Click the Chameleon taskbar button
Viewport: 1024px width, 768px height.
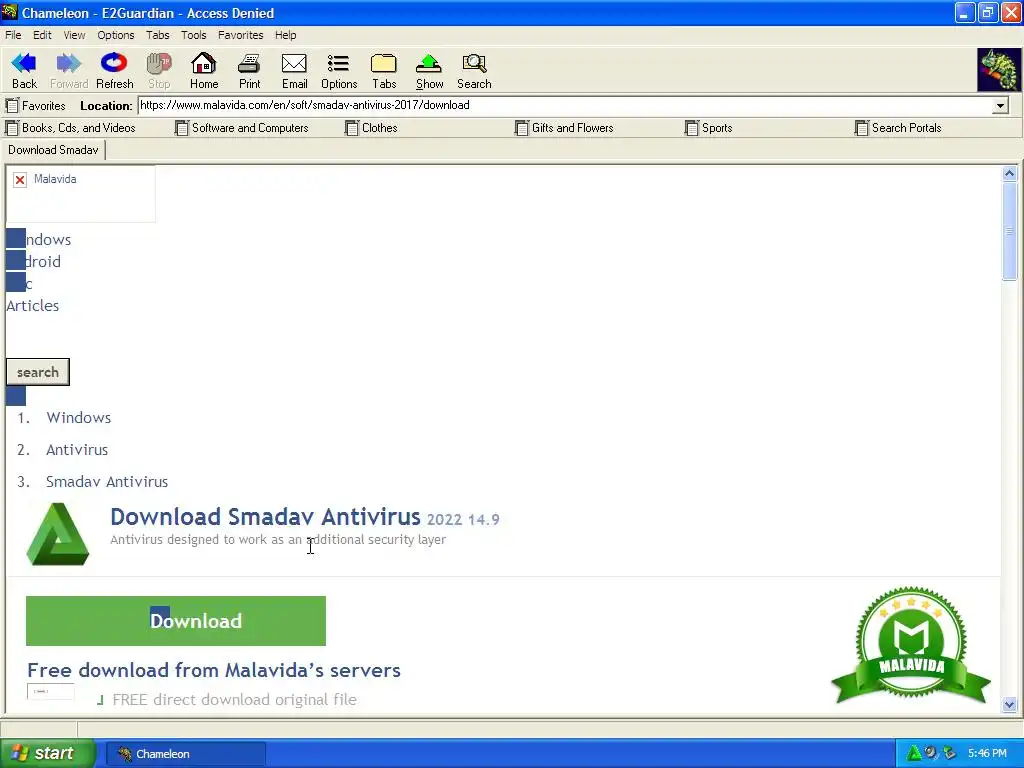(185, 754)
